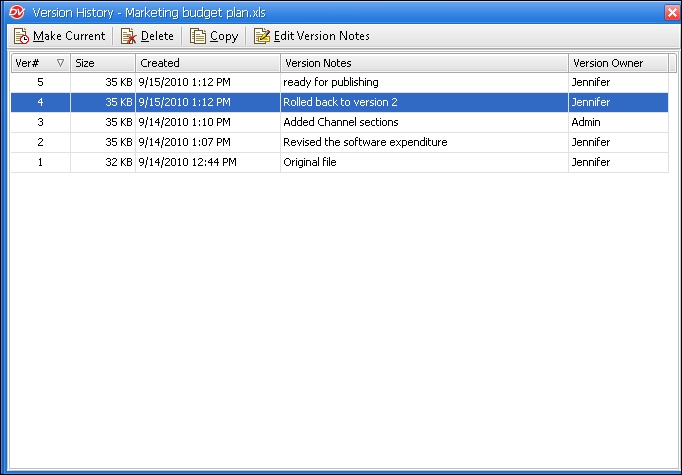Image resolution: width=682 pixels, height=475 pixels.
Task: Click the Edit Version Notes pencil icon
Action: click(x=262, y=36)
